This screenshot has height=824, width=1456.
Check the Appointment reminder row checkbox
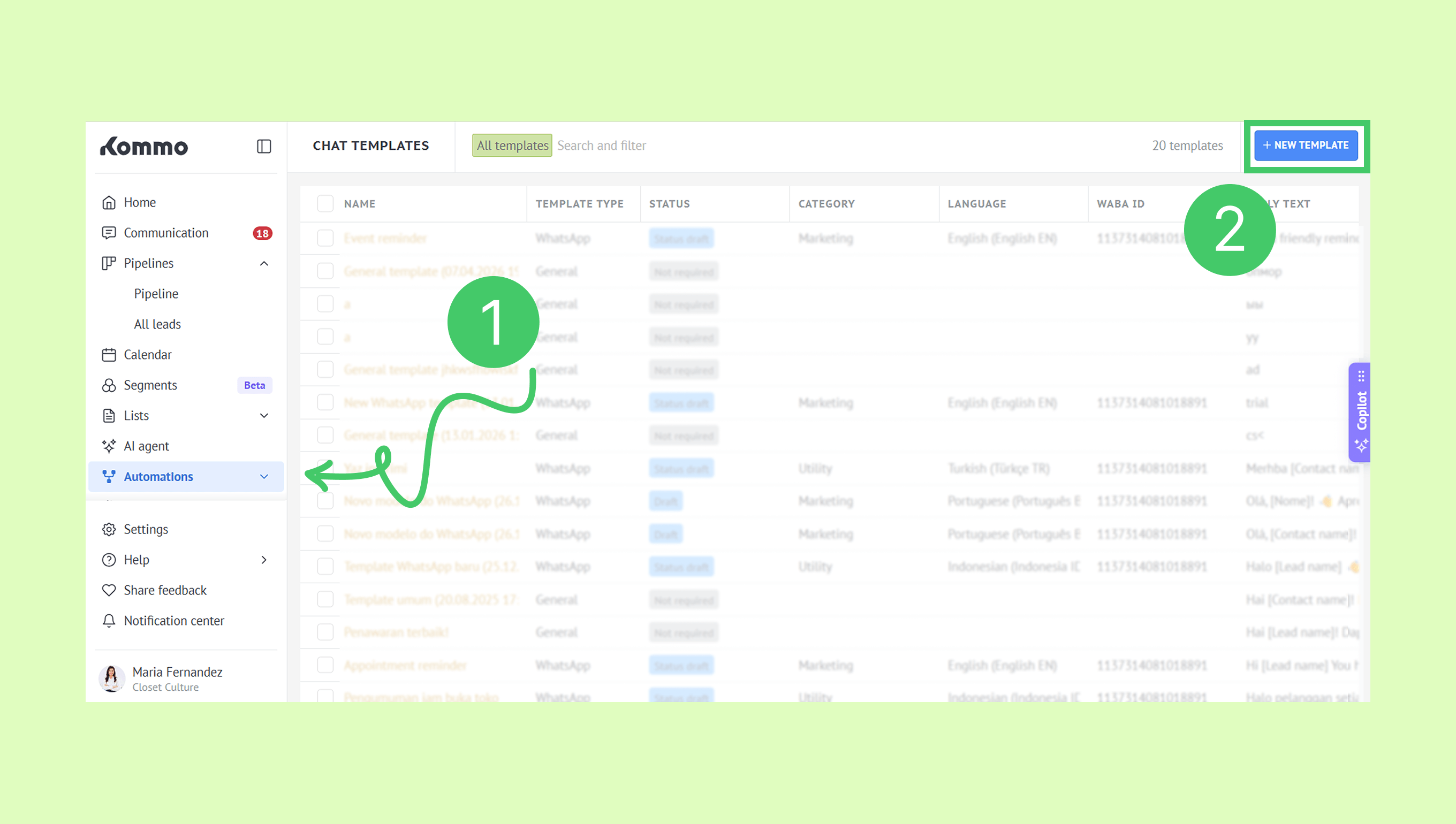point(325,665)
